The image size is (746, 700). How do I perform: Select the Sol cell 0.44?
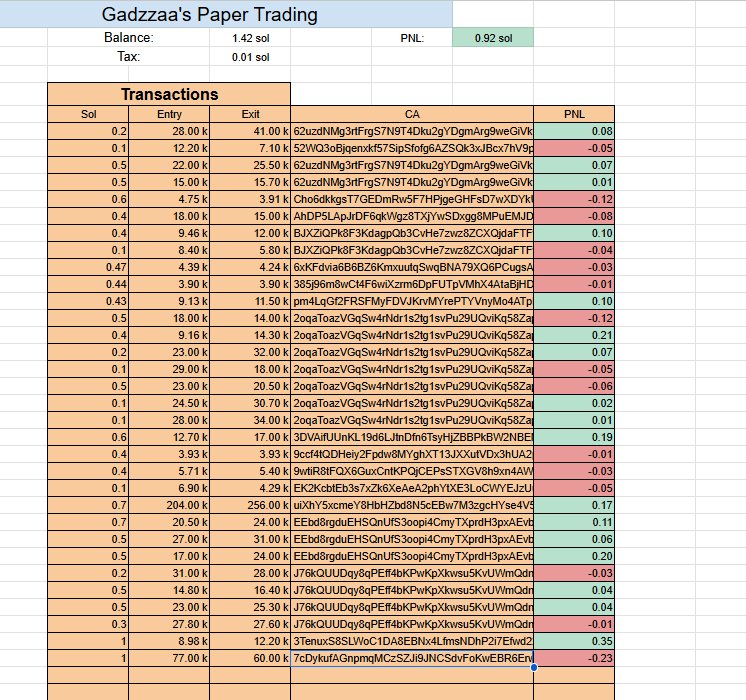[88, 285]
